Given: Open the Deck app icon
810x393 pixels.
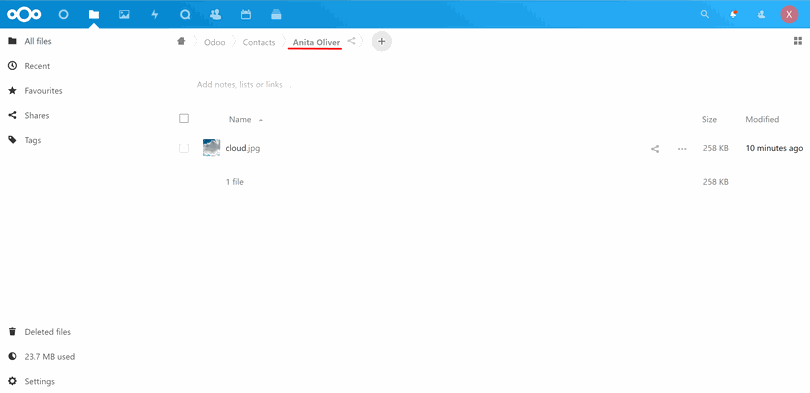Looking at the screenshot, I should click(x=276, y=14).
